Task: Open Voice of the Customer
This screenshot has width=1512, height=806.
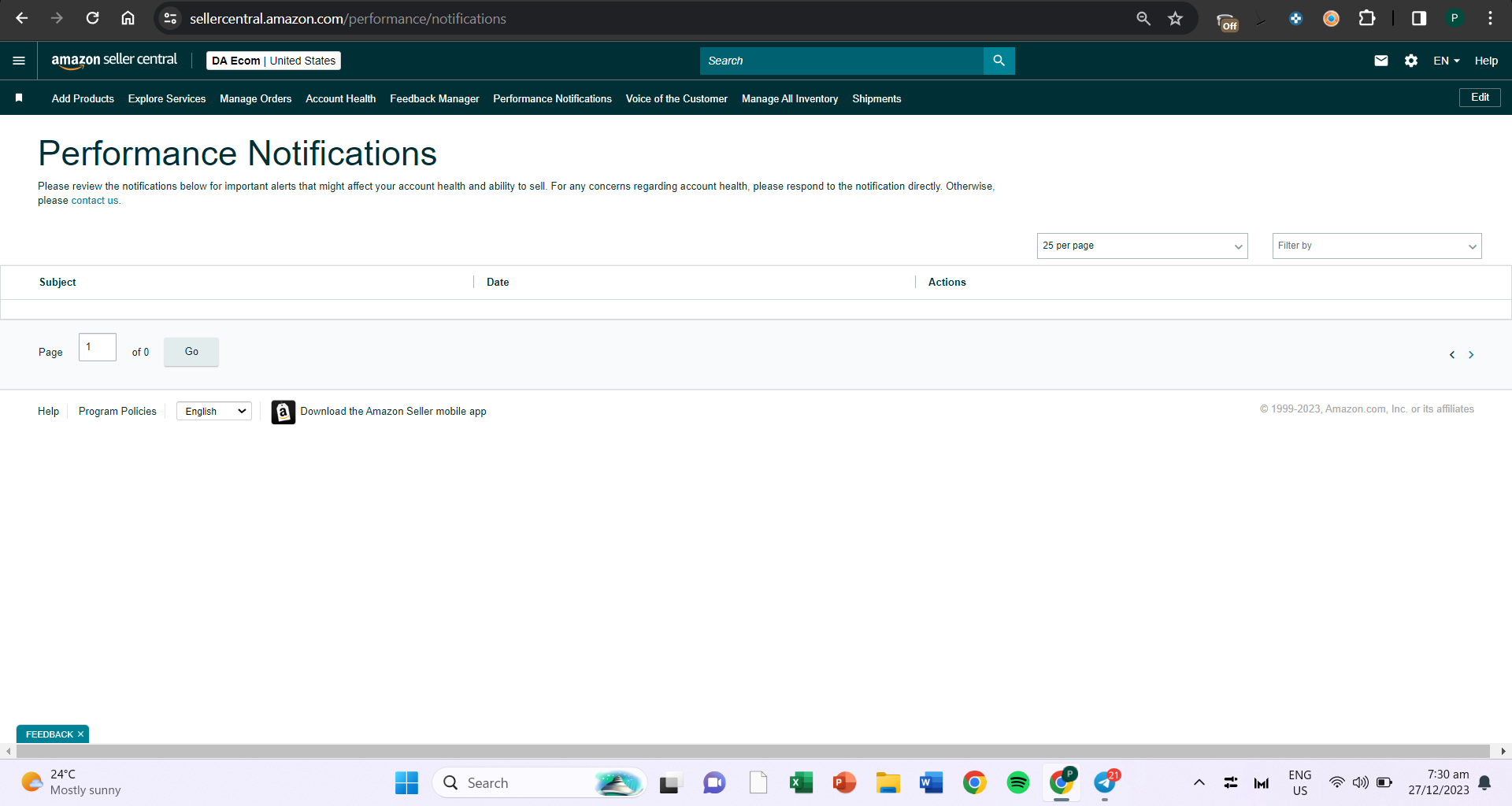Action: pos(676,98)
